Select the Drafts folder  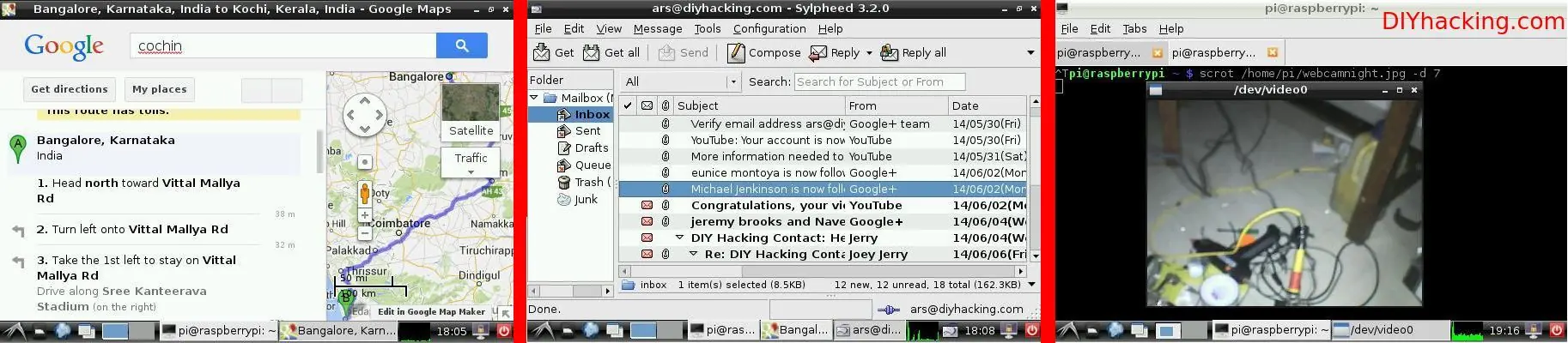pyautogui.click(x=583, y=148)
